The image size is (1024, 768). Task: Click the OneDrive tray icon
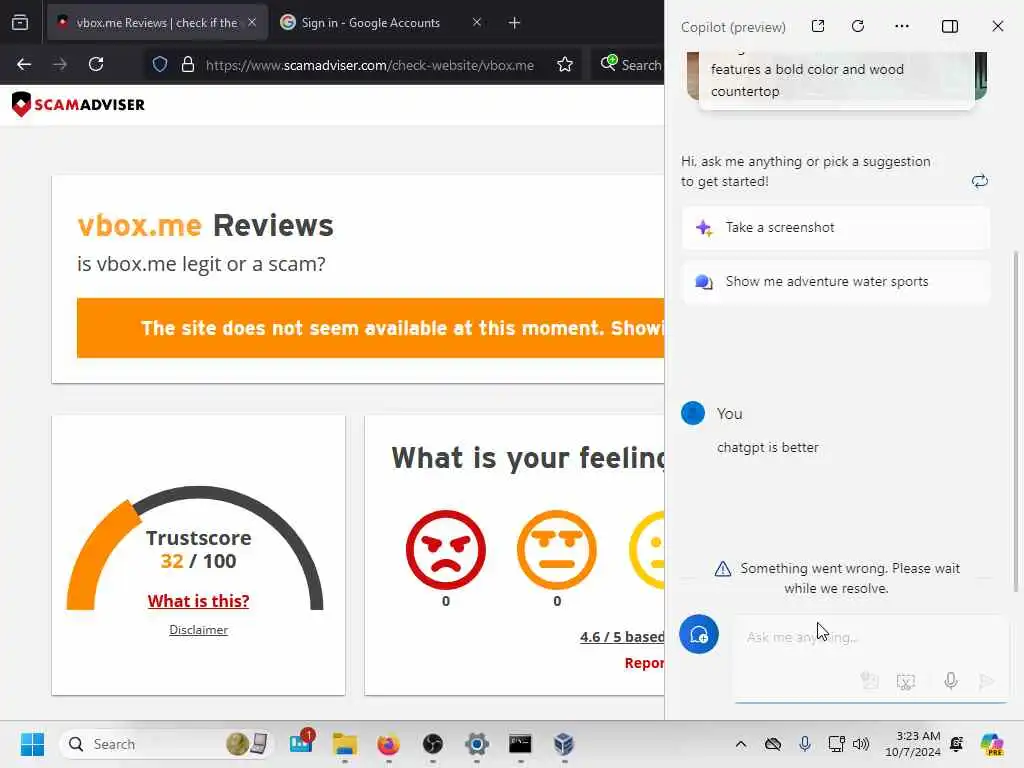pos(773,744)
